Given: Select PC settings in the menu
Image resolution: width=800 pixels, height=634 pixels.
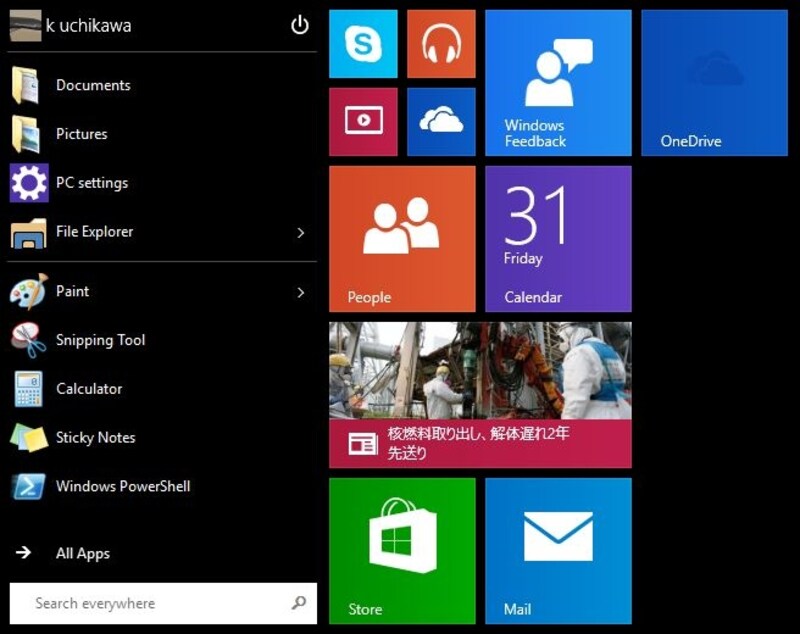Looking at the screenshot, I should coord(91,183).
